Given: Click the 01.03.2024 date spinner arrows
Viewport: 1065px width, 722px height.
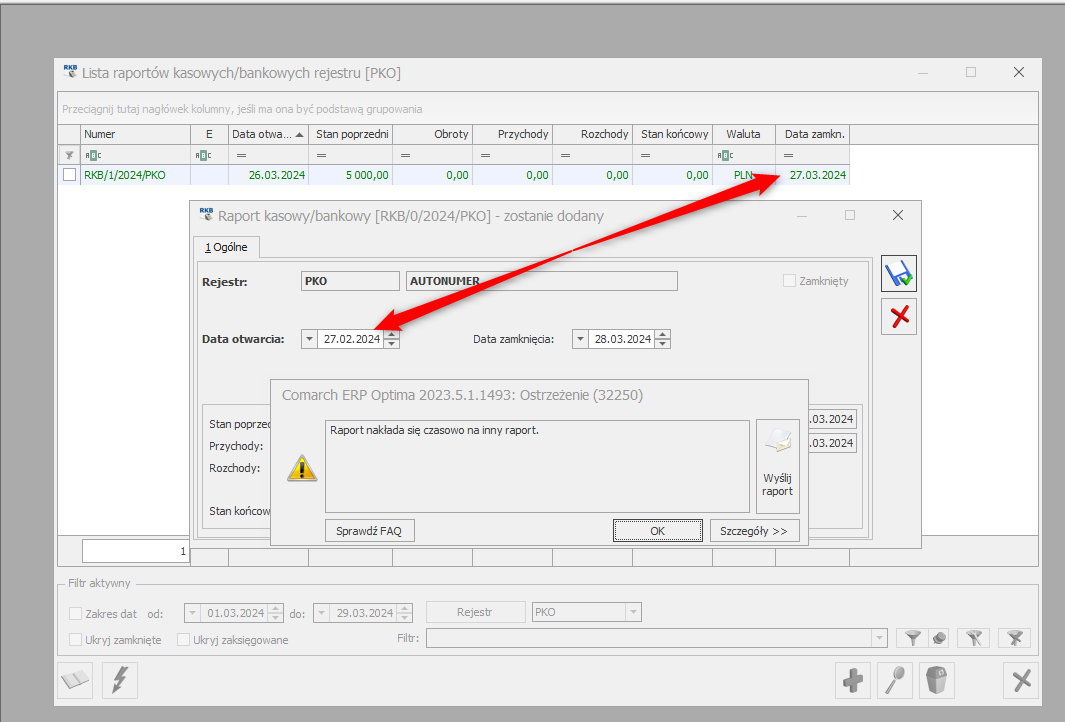Looking at the screenshot, I should [275, 613].
